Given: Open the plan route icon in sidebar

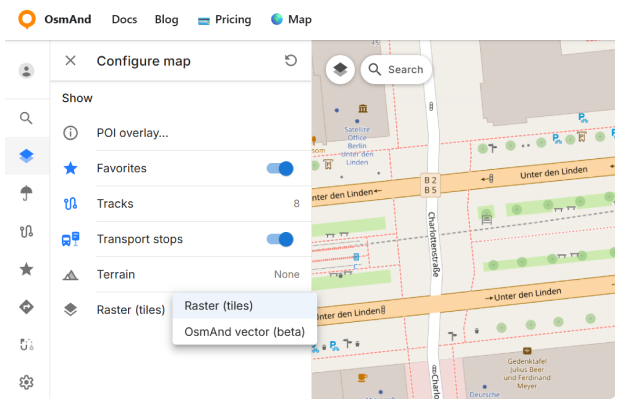Looking at the screenshot, I should point(26,344).
